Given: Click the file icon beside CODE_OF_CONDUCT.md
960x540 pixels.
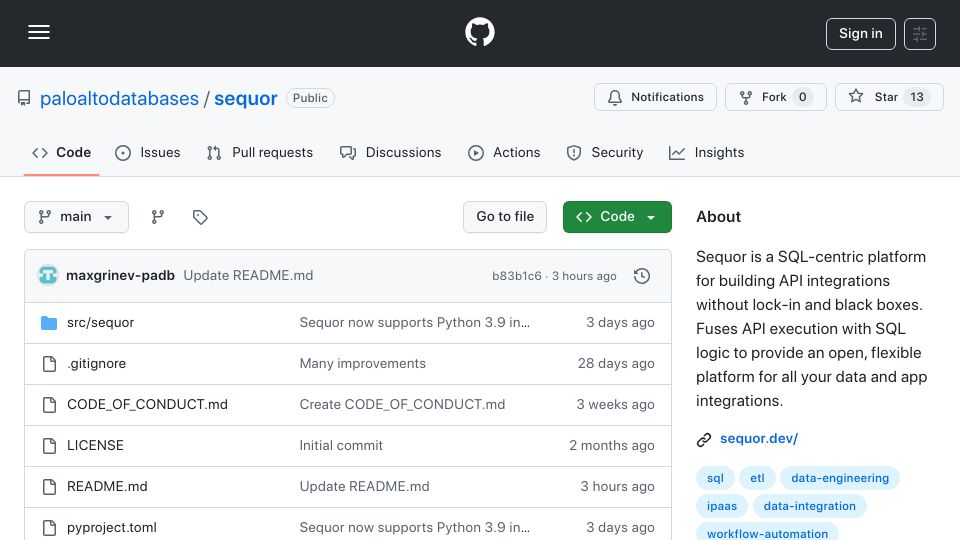Looking at the screenshot, I should click(x=49, y=405).
